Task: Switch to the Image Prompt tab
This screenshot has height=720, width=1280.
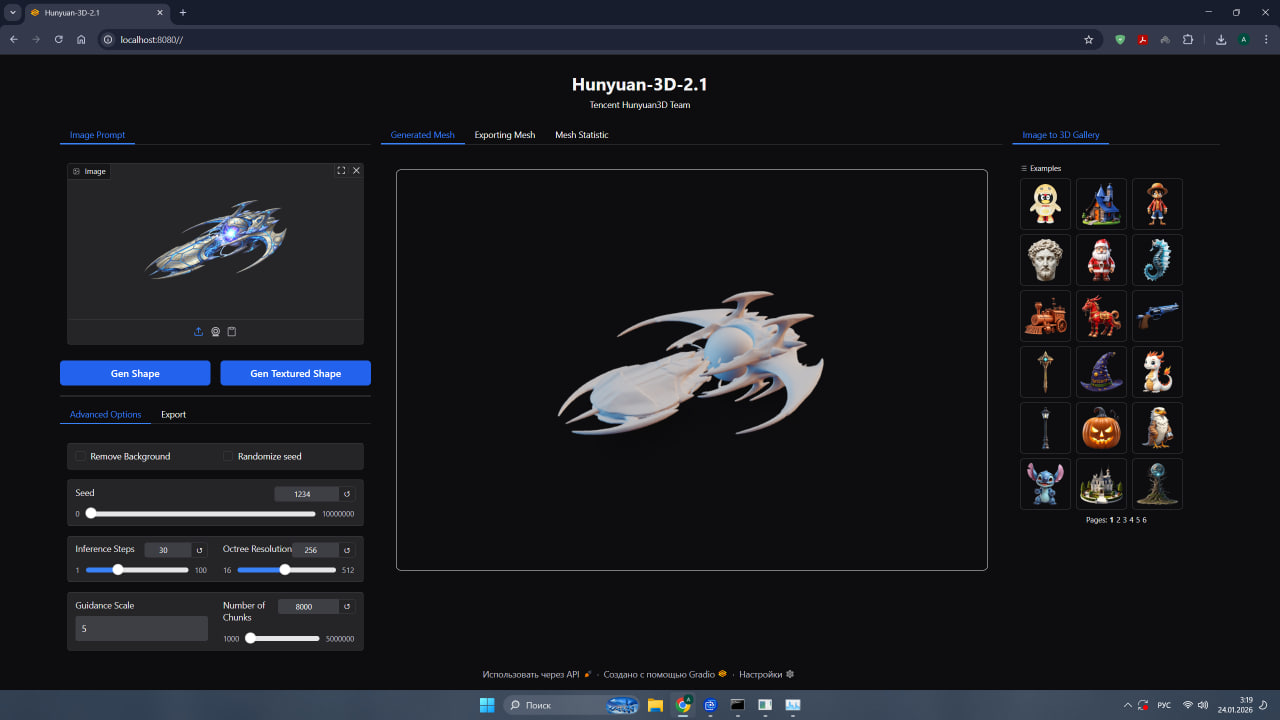Action: (97, 135)
